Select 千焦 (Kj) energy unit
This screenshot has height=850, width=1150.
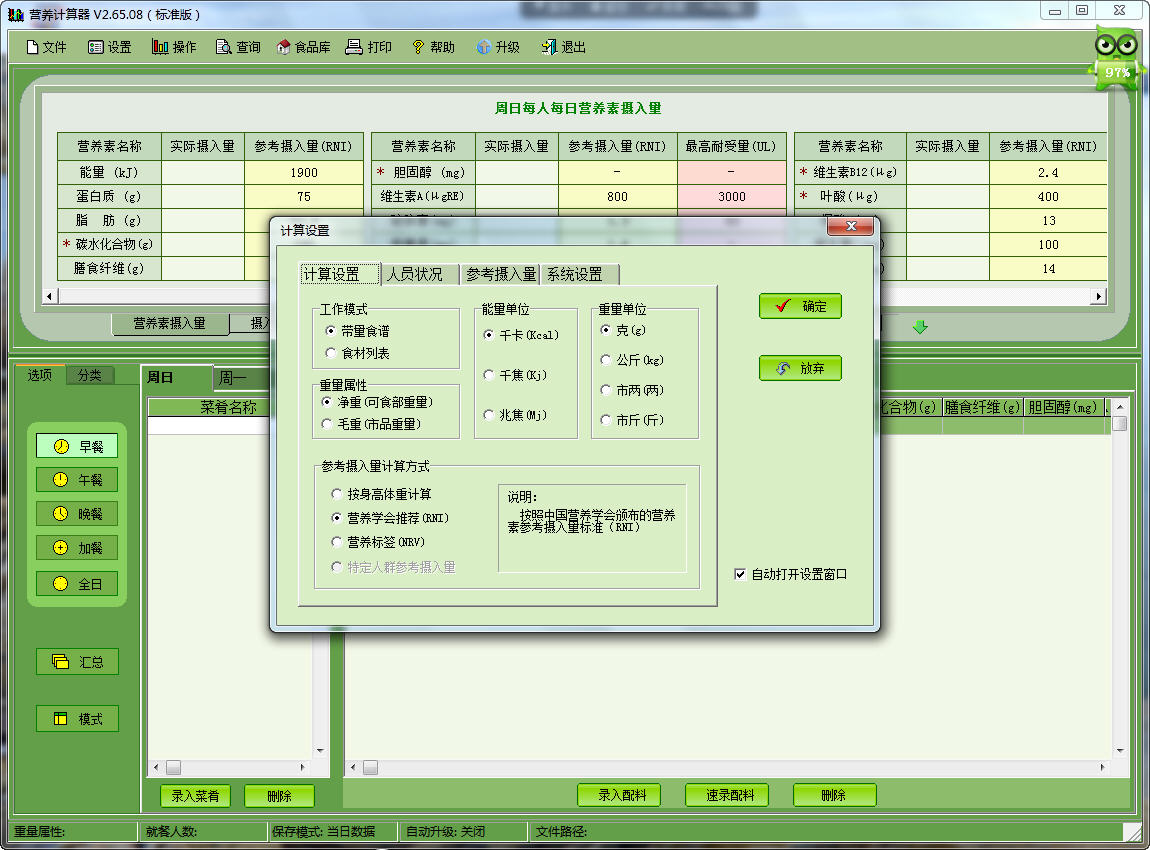489,375
